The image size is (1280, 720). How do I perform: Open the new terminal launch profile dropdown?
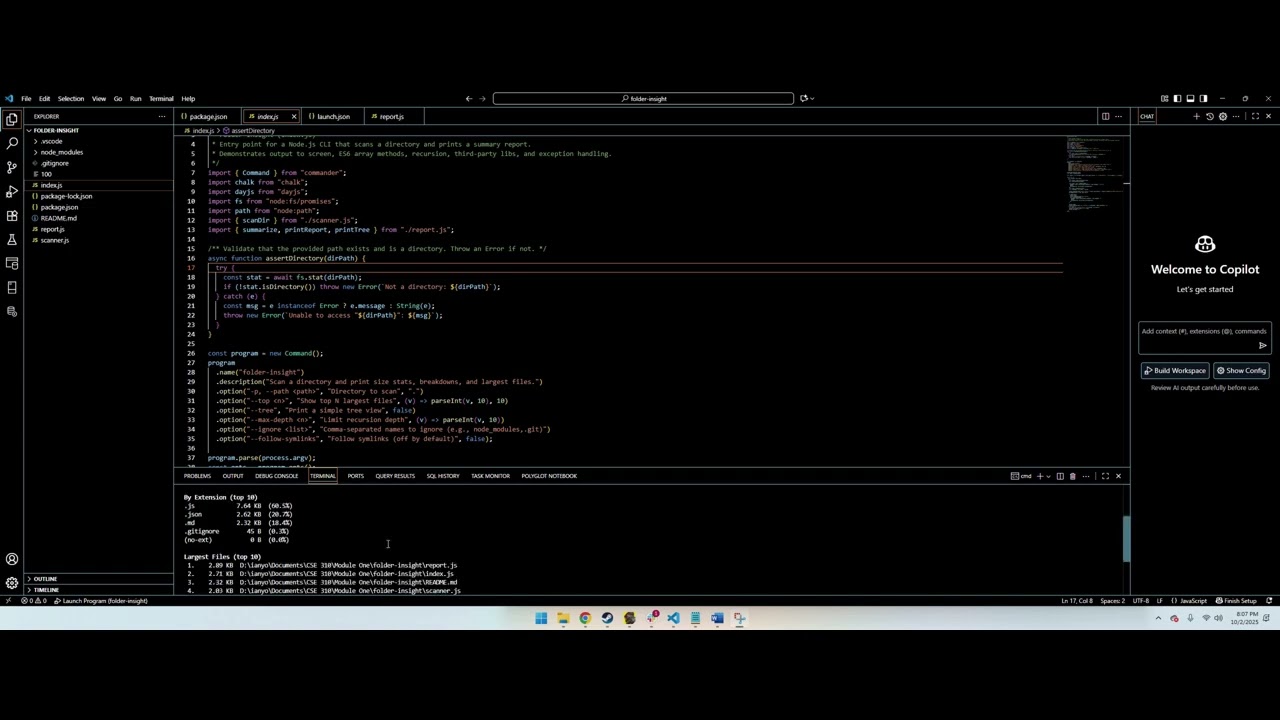pos(1049,476)
